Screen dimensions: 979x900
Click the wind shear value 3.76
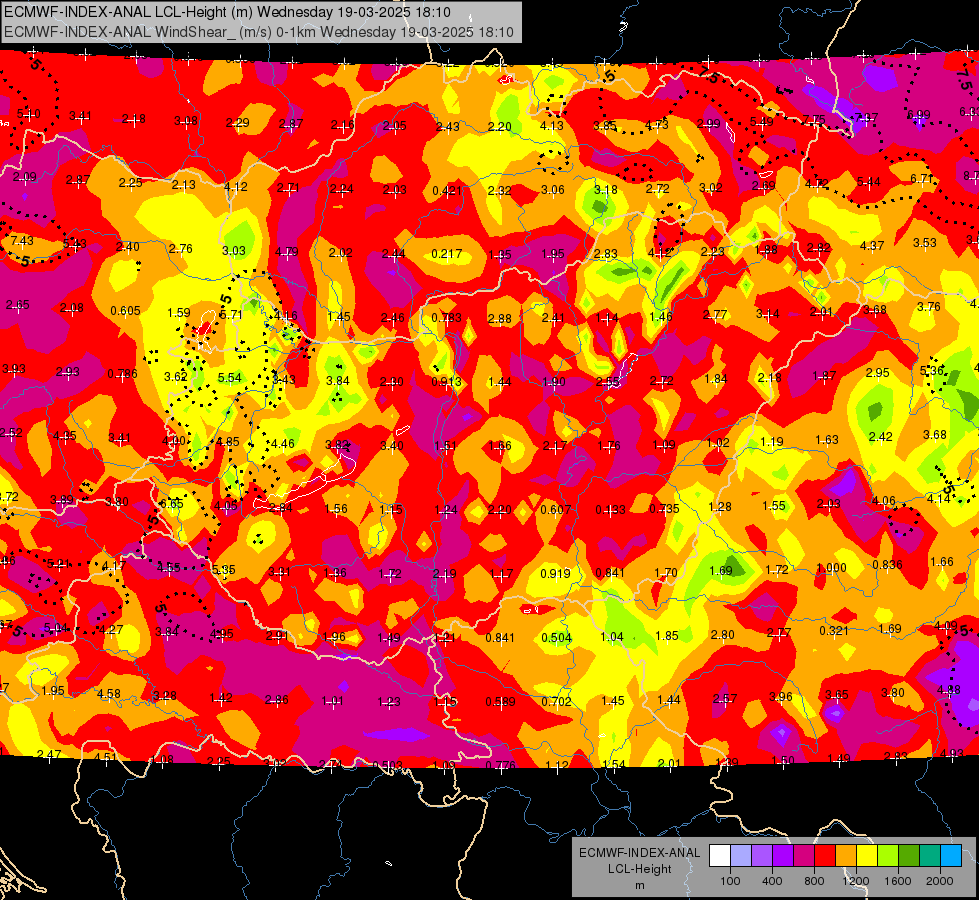(x=928, y=306)
